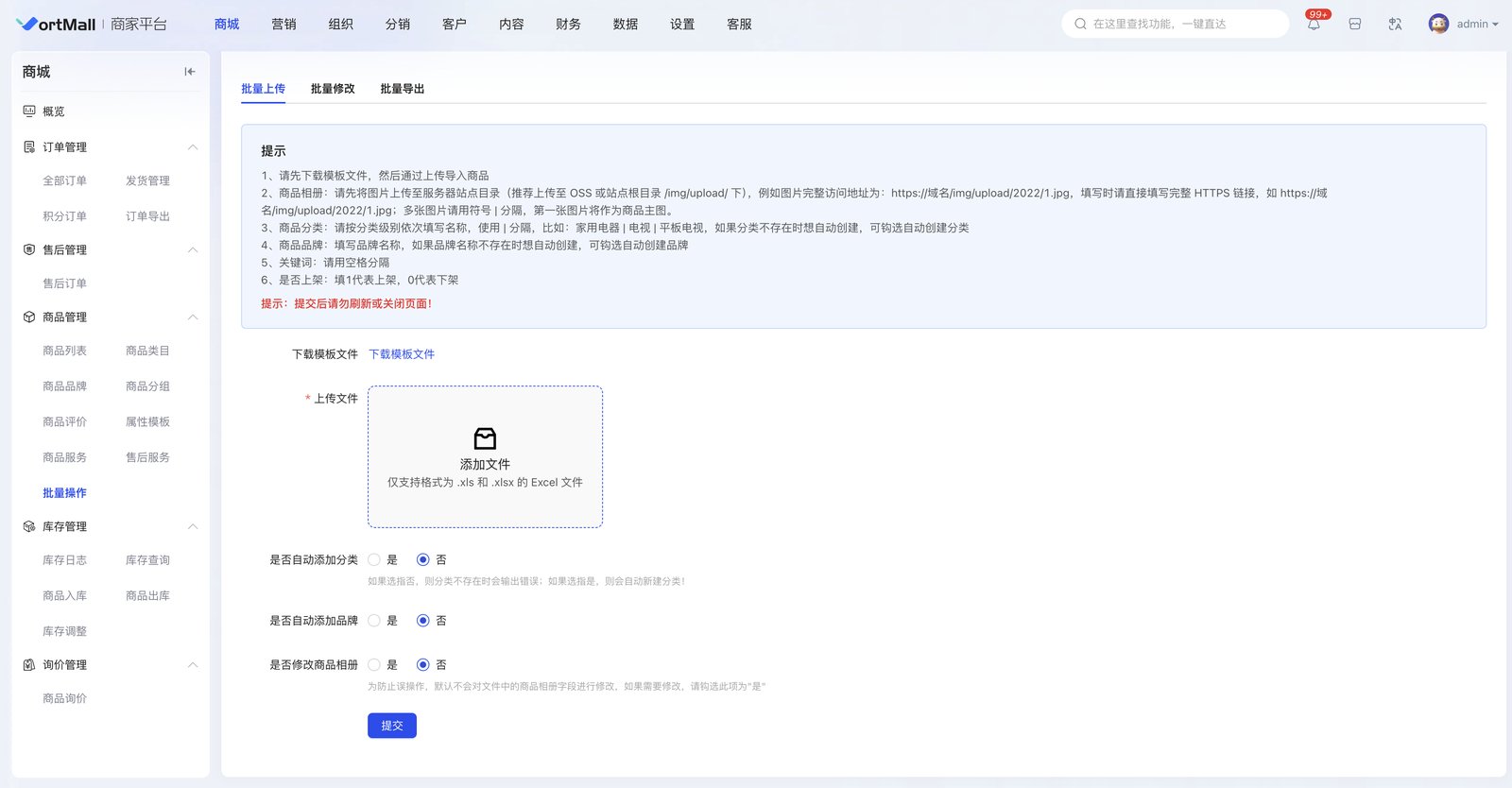Open the 营销 top menu
This screenshot has width=1512, height=788.
(283, 25)
